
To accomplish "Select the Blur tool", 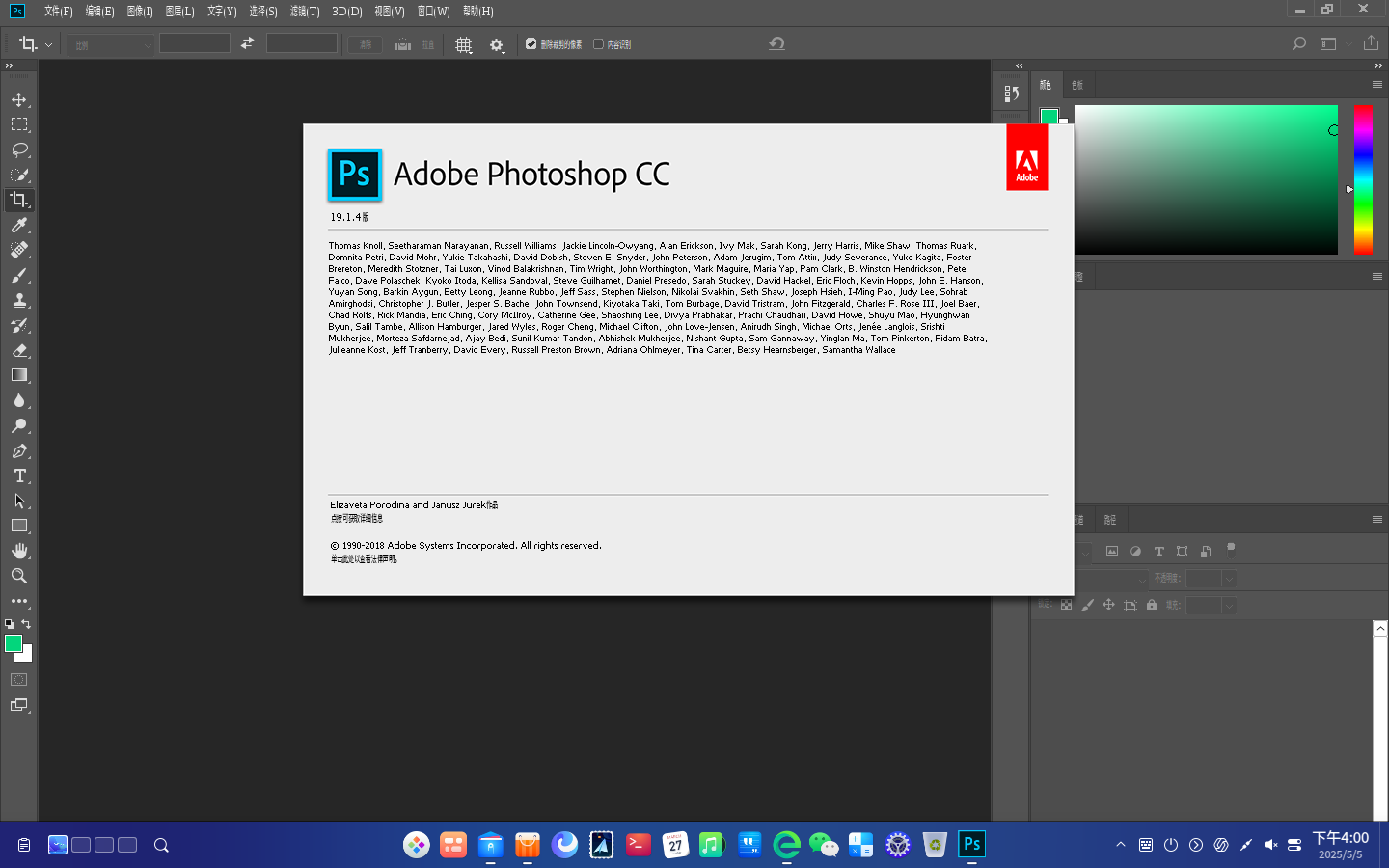I will tap(19, 400).
